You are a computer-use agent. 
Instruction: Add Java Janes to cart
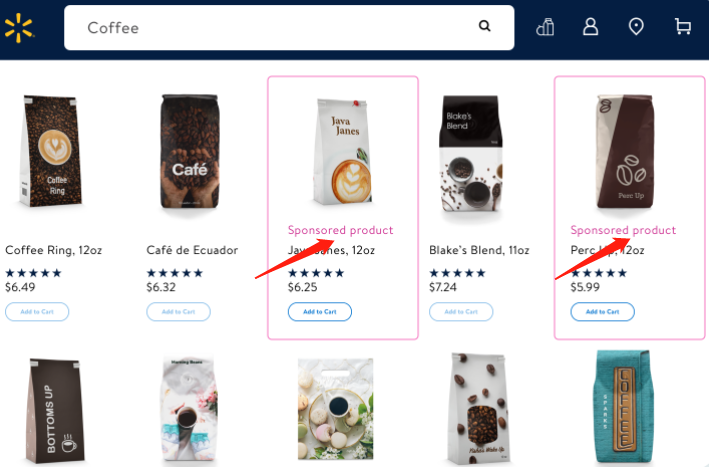pos(320,311)
